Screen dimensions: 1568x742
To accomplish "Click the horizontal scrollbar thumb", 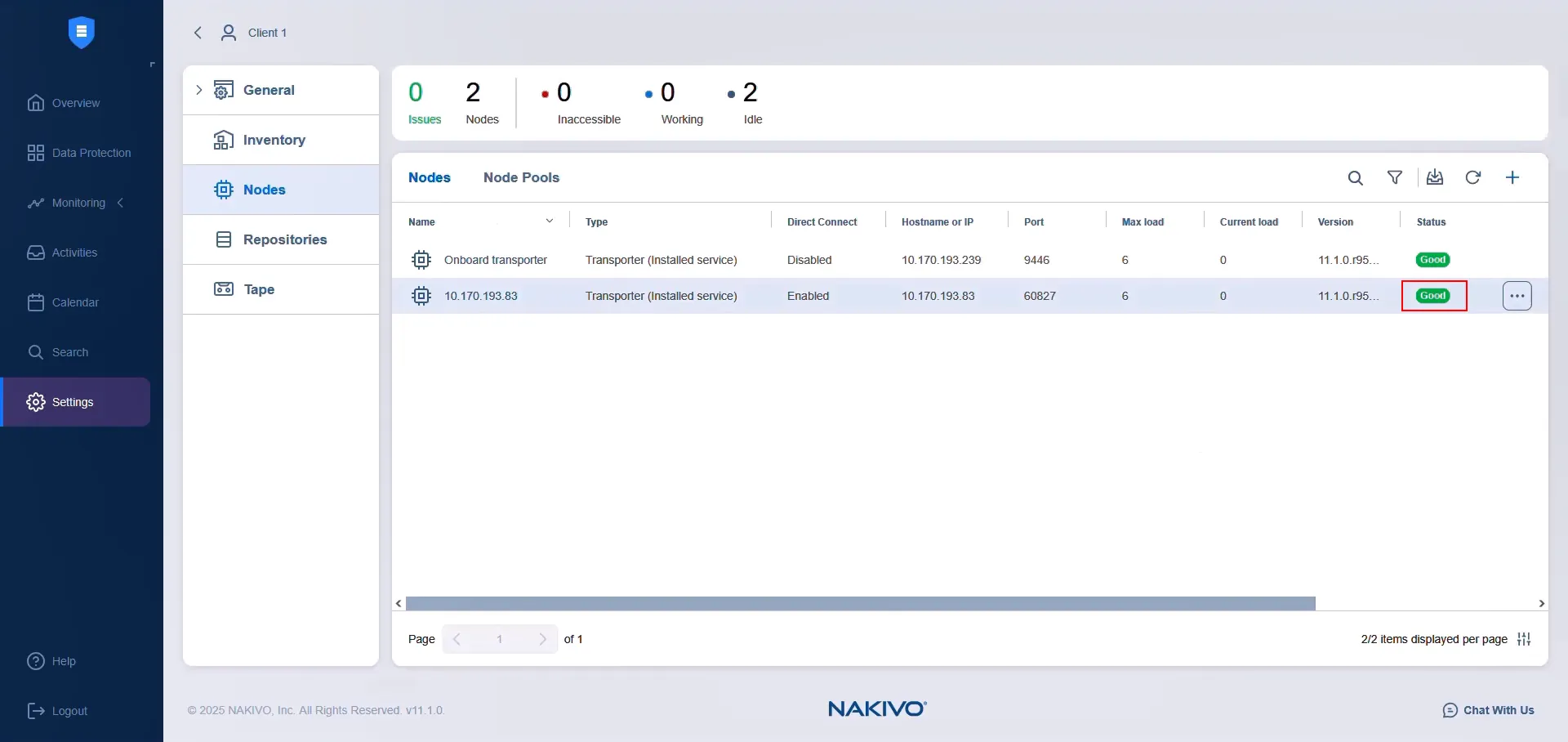I will 861,604.
